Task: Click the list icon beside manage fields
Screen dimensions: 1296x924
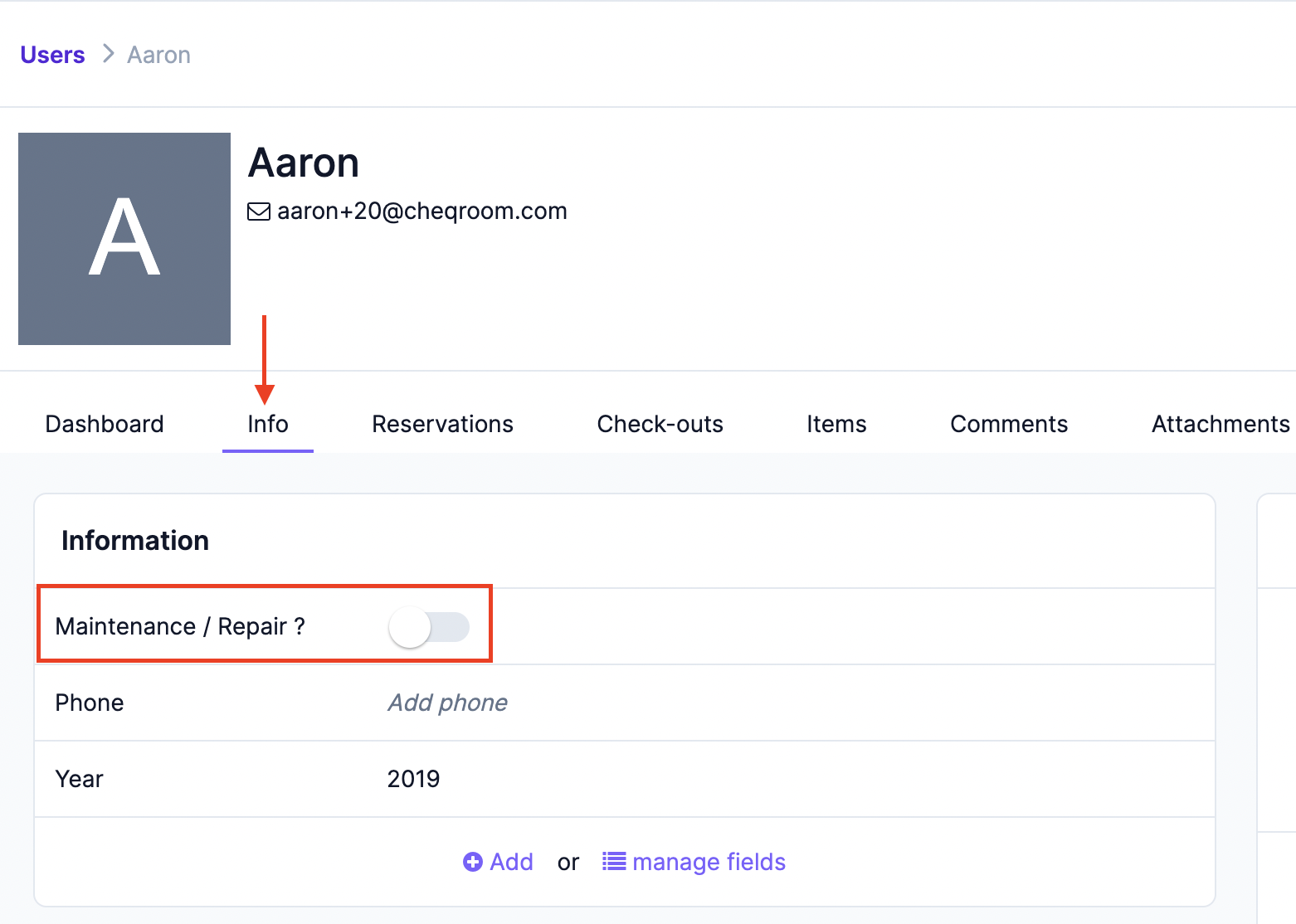Action: [x=614, y=862]
